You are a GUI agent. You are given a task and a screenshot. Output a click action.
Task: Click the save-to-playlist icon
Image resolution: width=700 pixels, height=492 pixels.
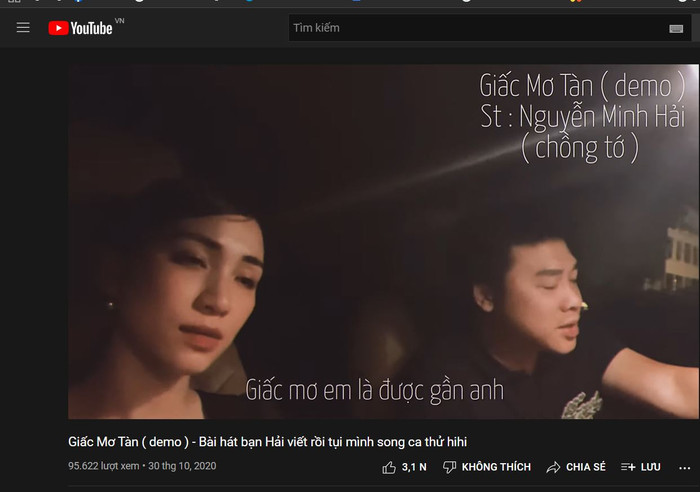628,467
